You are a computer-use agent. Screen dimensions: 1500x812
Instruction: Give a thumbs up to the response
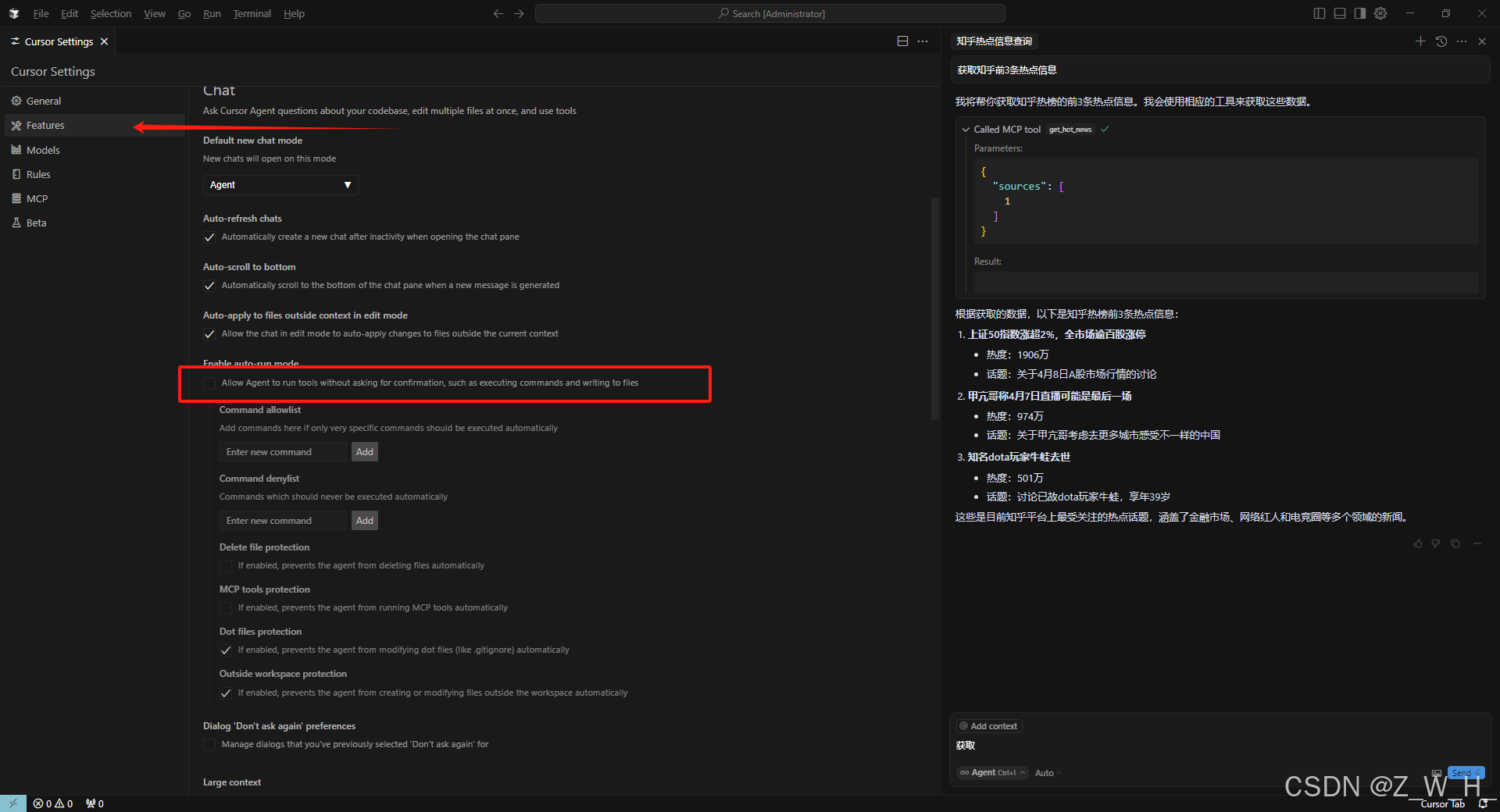click(x=1418, y=543)
